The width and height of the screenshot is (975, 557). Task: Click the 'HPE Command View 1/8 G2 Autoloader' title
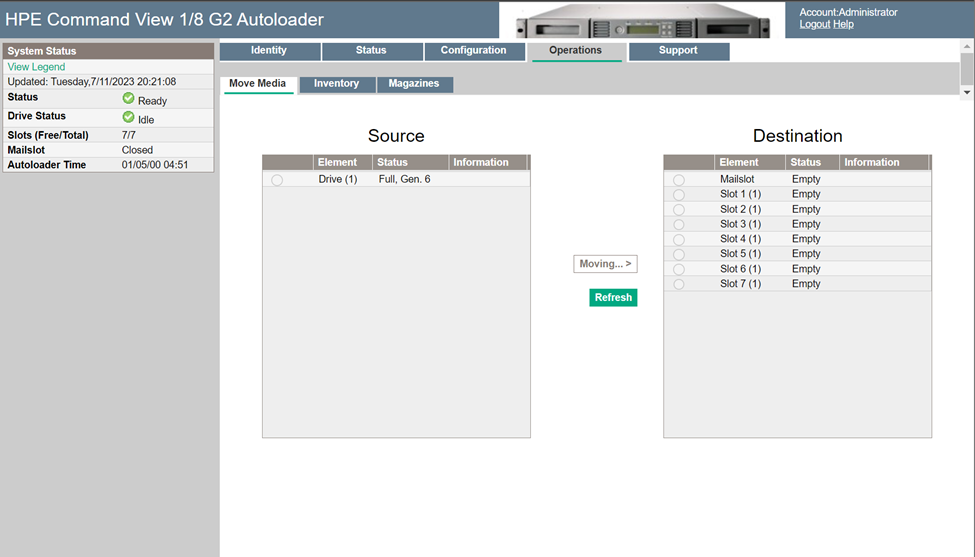164,19
